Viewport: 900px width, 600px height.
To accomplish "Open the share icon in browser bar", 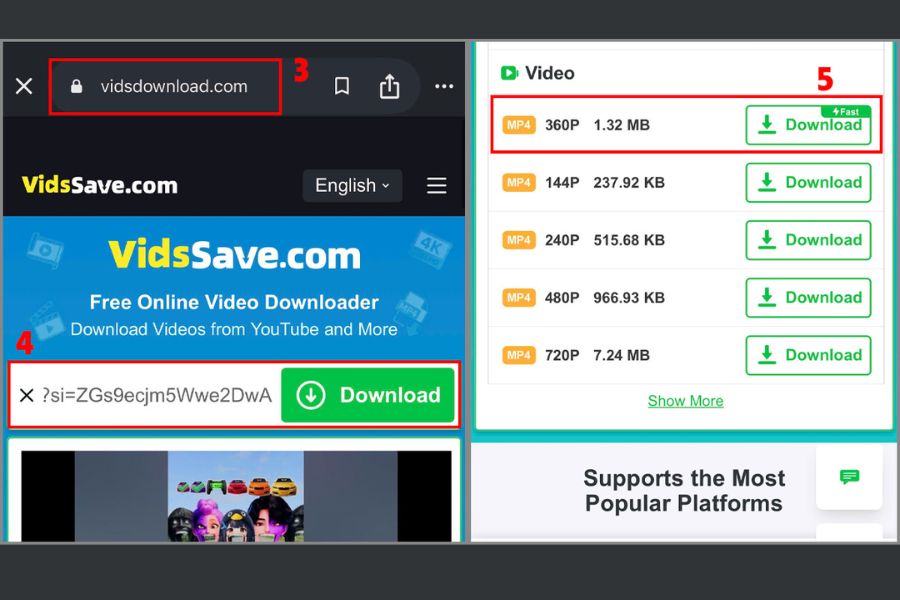I will (389, 86).
